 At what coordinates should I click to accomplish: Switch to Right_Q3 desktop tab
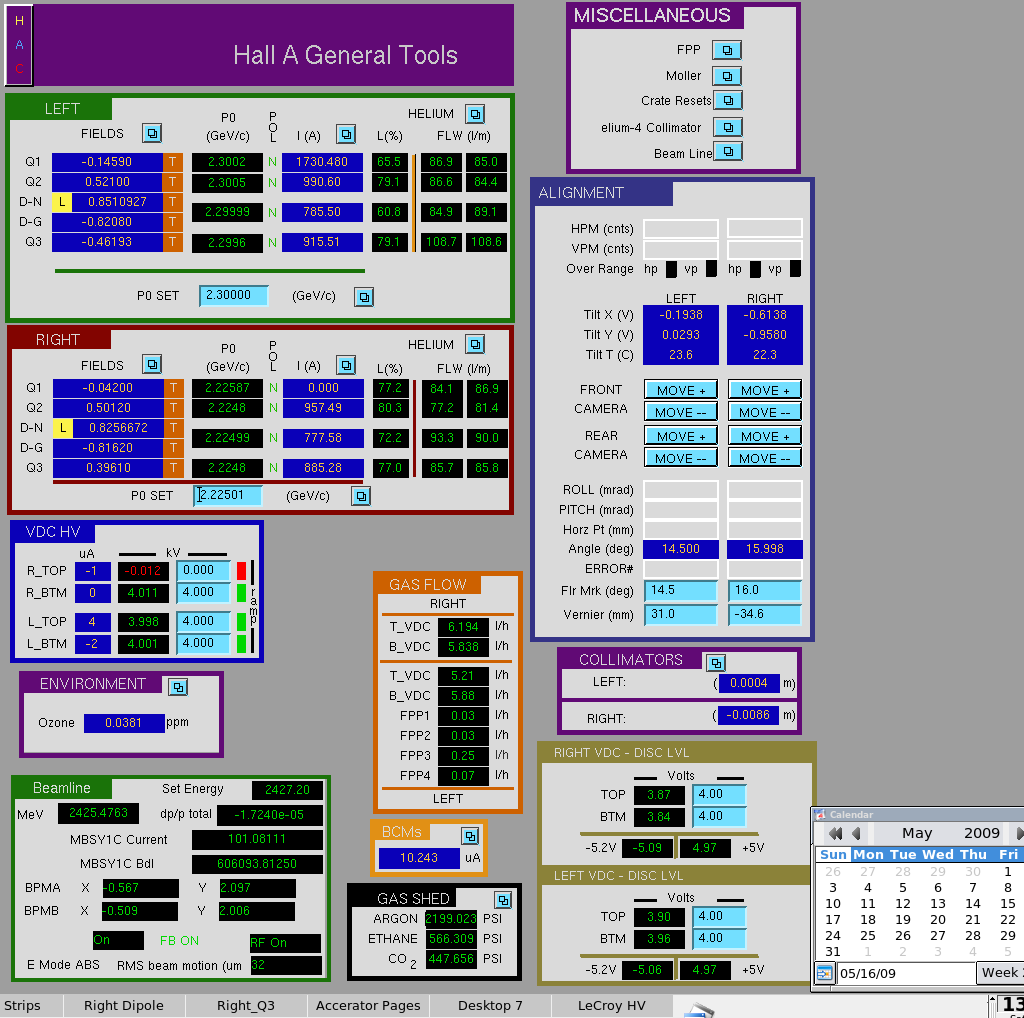pyautogui.click(x=246, y=1006)
